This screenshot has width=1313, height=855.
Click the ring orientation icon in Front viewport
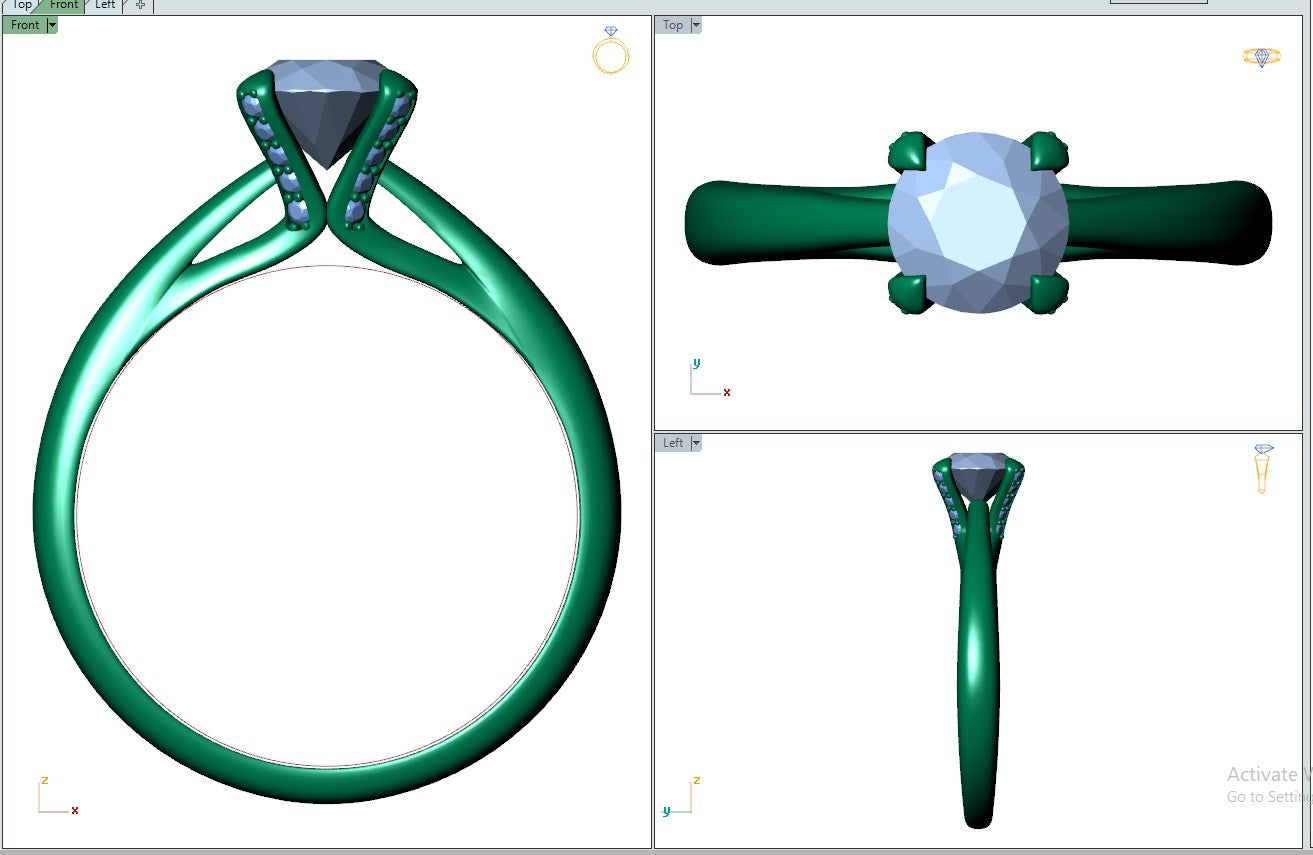click(x=610, y=51)
